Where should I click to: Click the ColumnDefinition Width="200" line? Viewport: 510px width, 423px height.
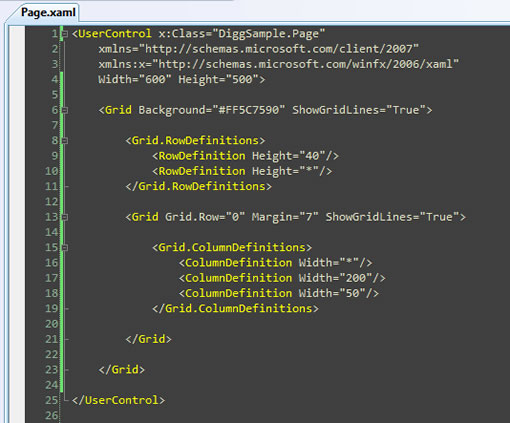pos(282,278)
